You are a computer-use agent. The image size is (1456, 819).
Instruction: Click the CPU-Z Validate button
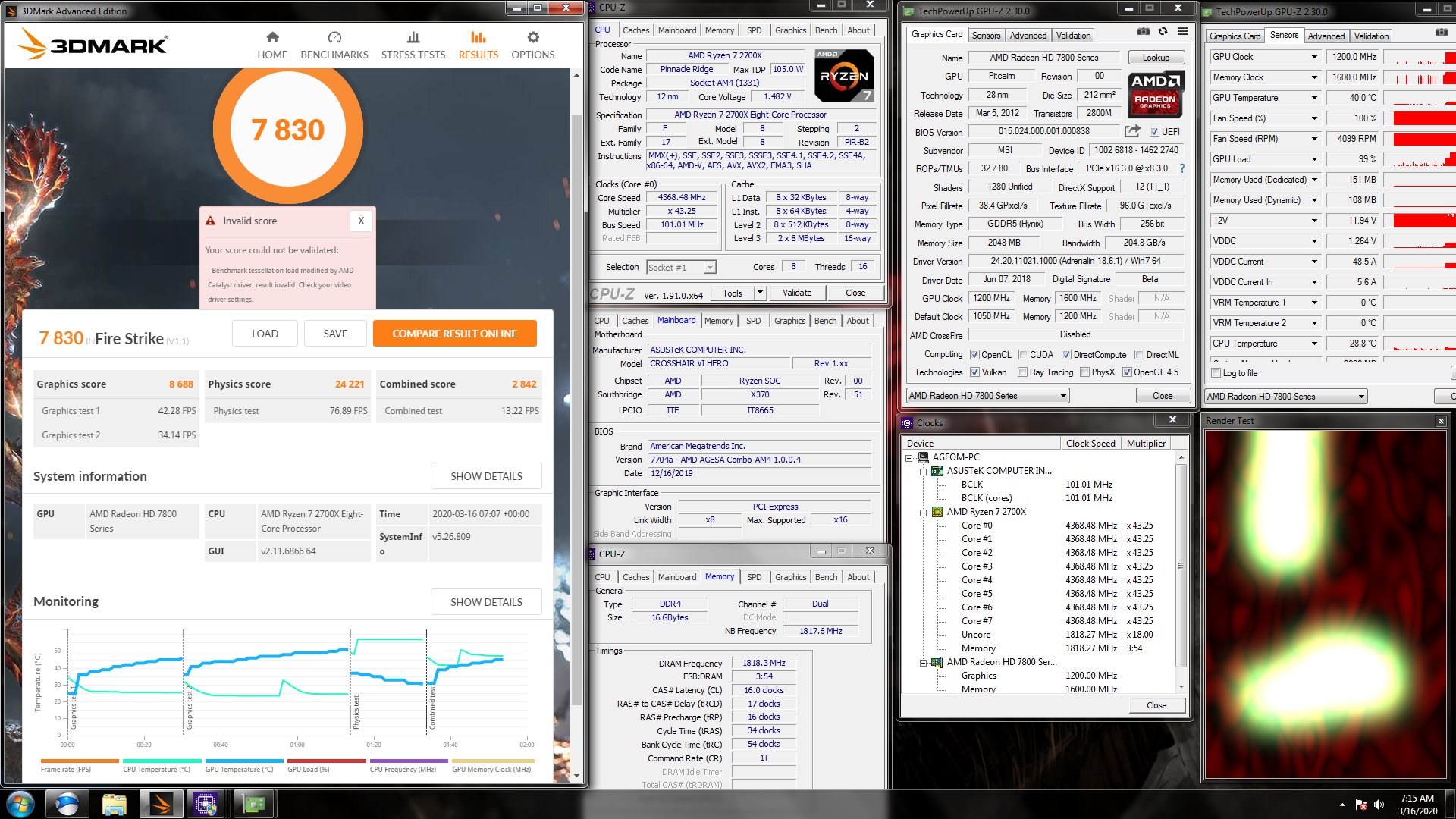797,293
